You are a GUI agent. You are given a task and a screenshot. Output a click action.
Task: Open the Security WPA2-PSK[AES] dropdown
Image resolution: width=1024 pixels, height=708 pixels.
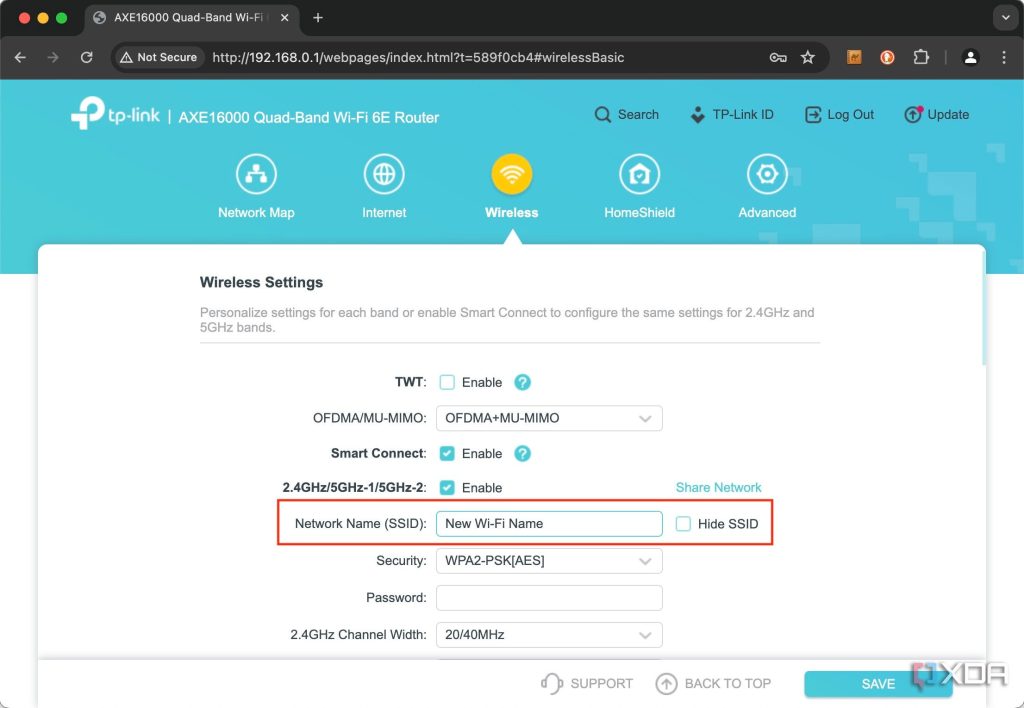[x=549, y=560]
